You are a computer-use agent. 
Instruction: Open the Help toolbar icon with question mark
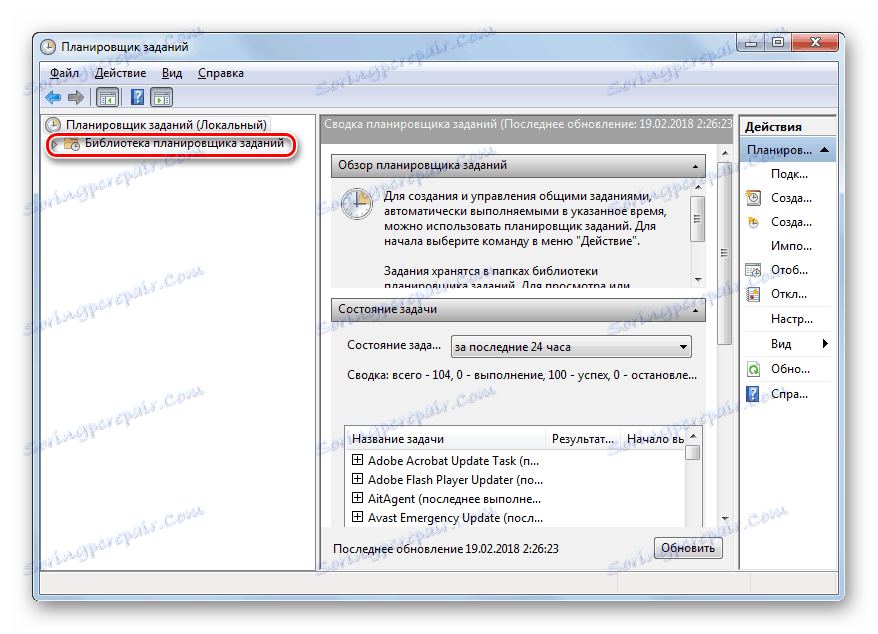(137, 97)
